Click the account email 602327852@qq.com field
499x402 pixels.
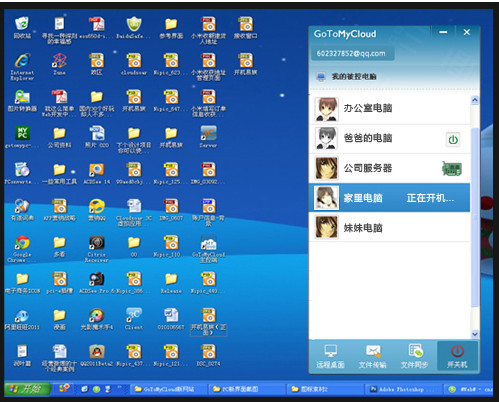tap(353, 54)
